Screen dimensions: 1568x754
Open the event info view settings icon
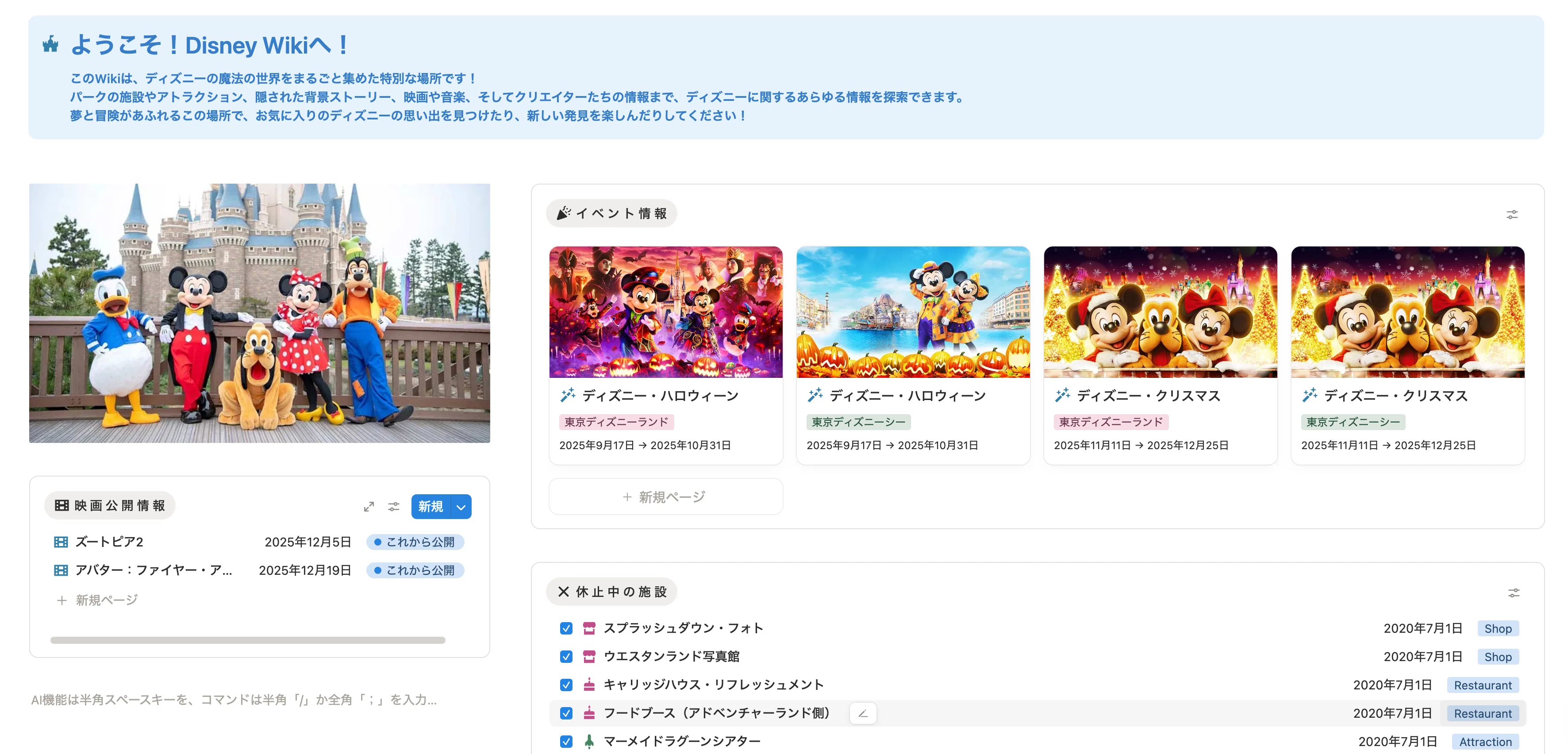click(x=1512, y=215)
